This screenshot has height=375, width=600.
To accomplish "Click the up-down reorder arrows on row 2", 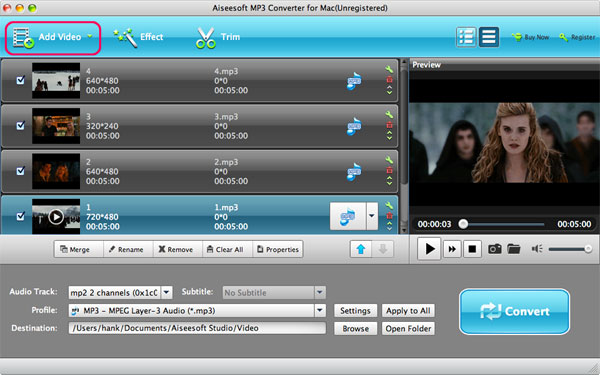I will coord(389,181).
